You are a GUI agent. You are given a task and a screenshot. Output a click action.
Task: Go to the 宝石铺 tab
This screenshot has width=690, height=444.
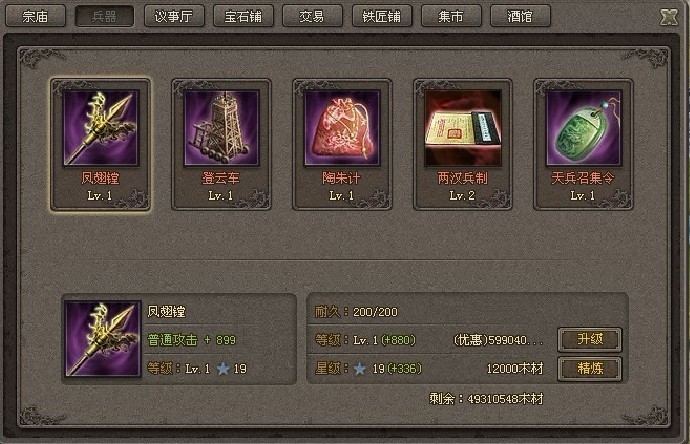243,16
